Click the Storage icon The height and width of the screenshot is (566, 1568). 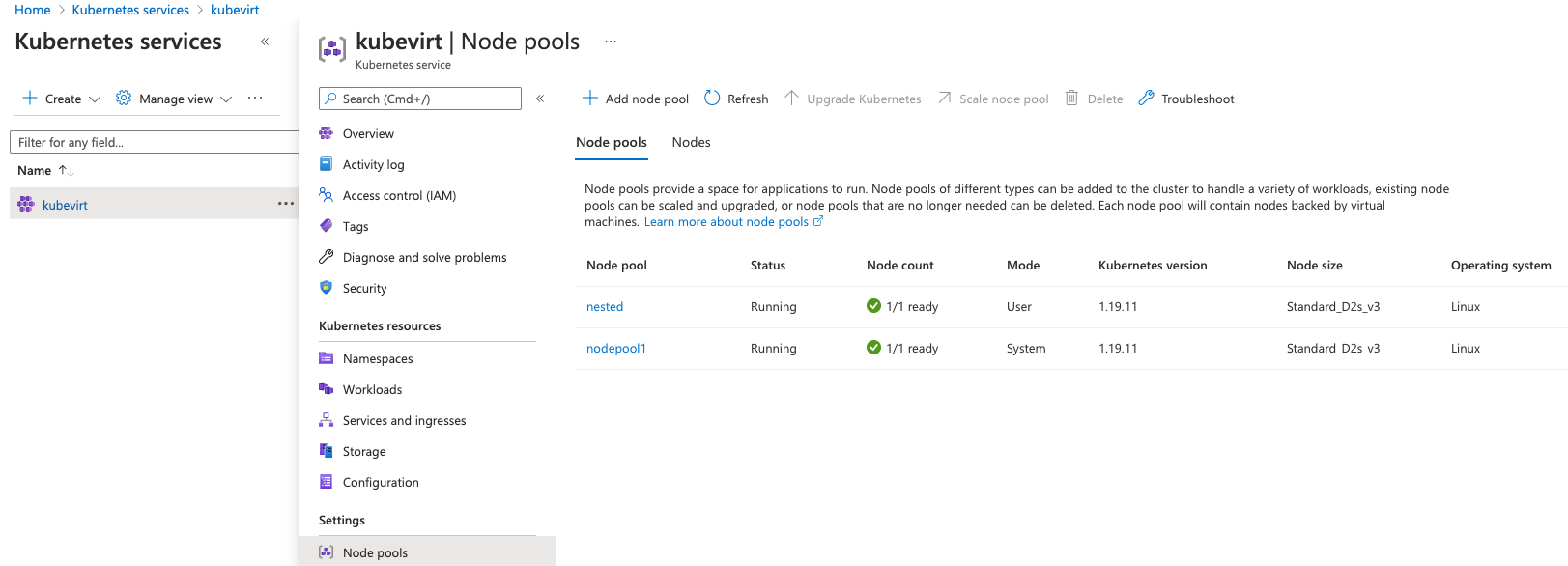[327, 451]
